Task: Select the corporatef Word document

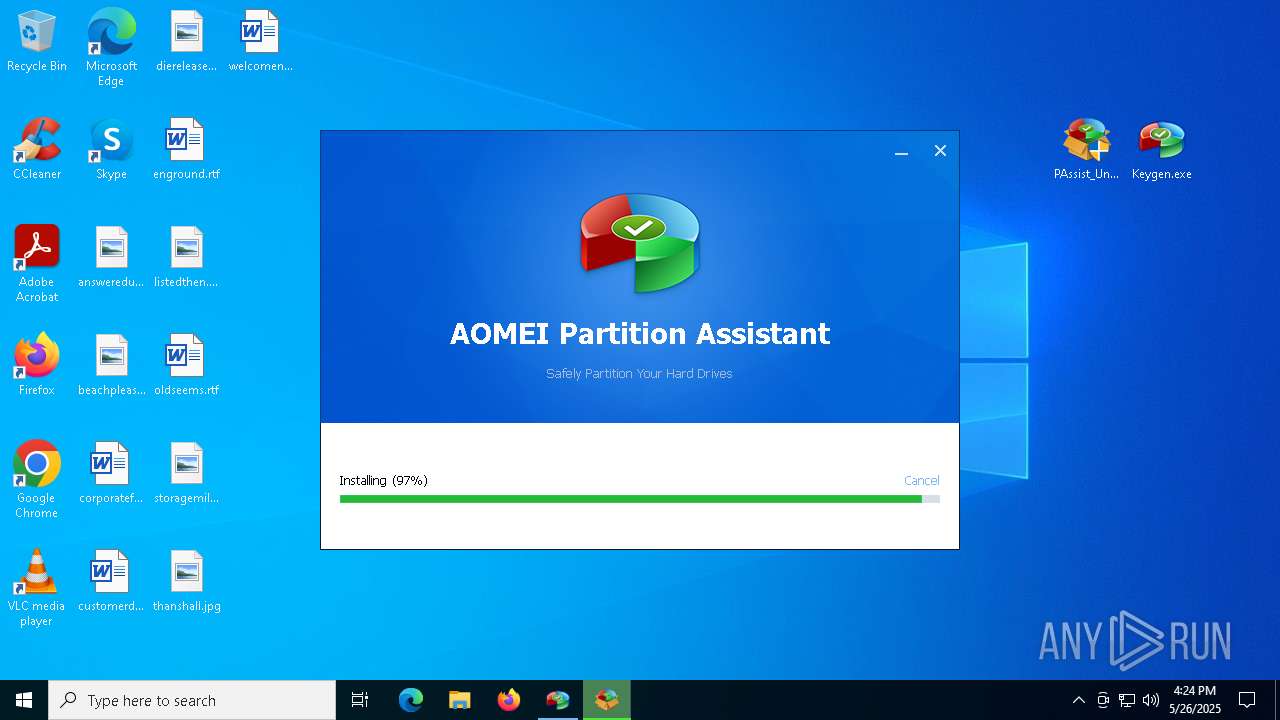Action: (x=111, y=474)
